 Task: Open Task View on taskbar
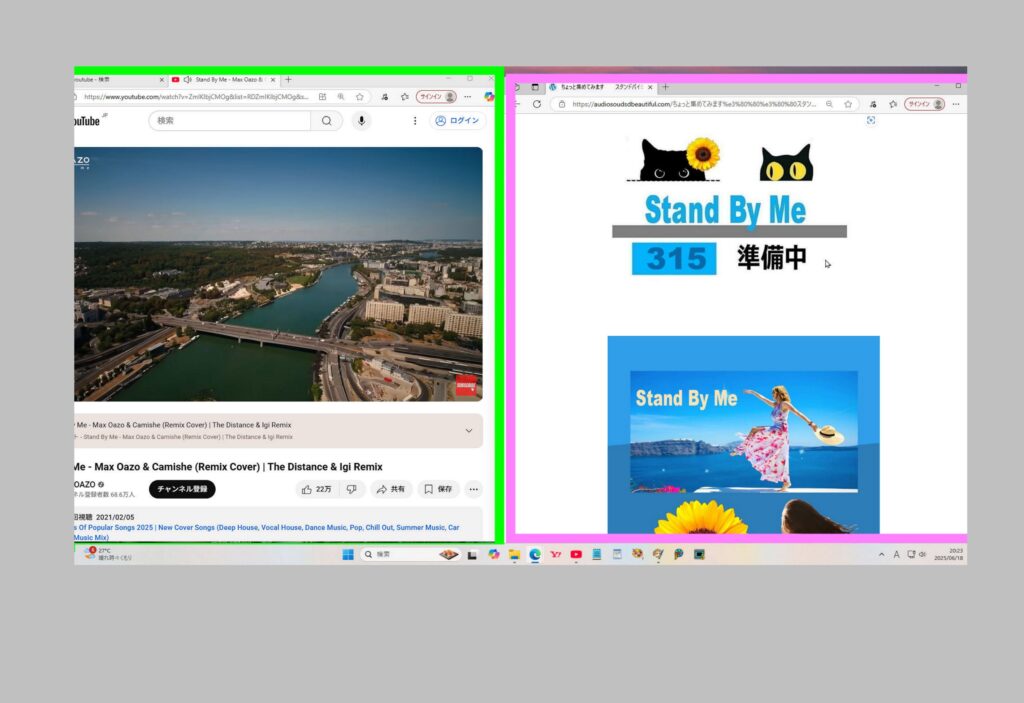coord(472,555)
